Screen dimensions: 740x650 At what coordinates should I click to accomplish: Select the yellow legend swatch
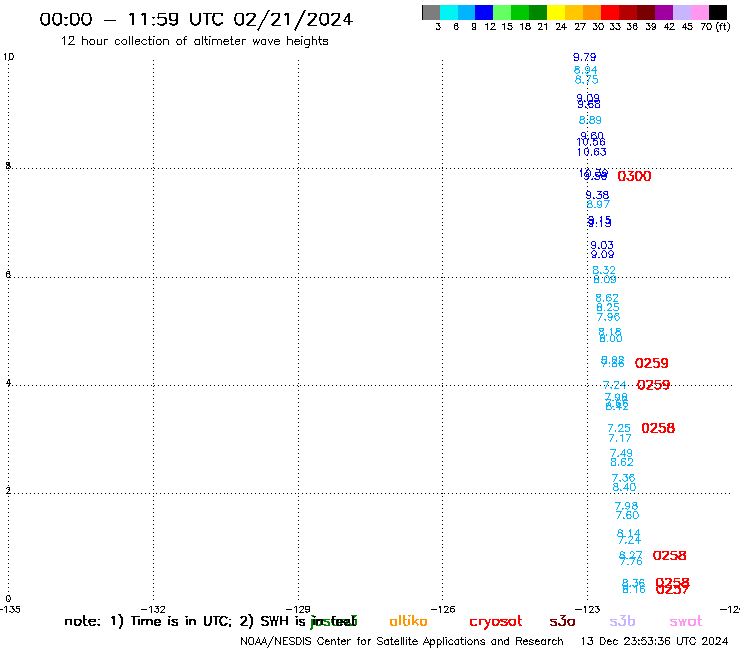pyautogui.click(x=556, y=12)
